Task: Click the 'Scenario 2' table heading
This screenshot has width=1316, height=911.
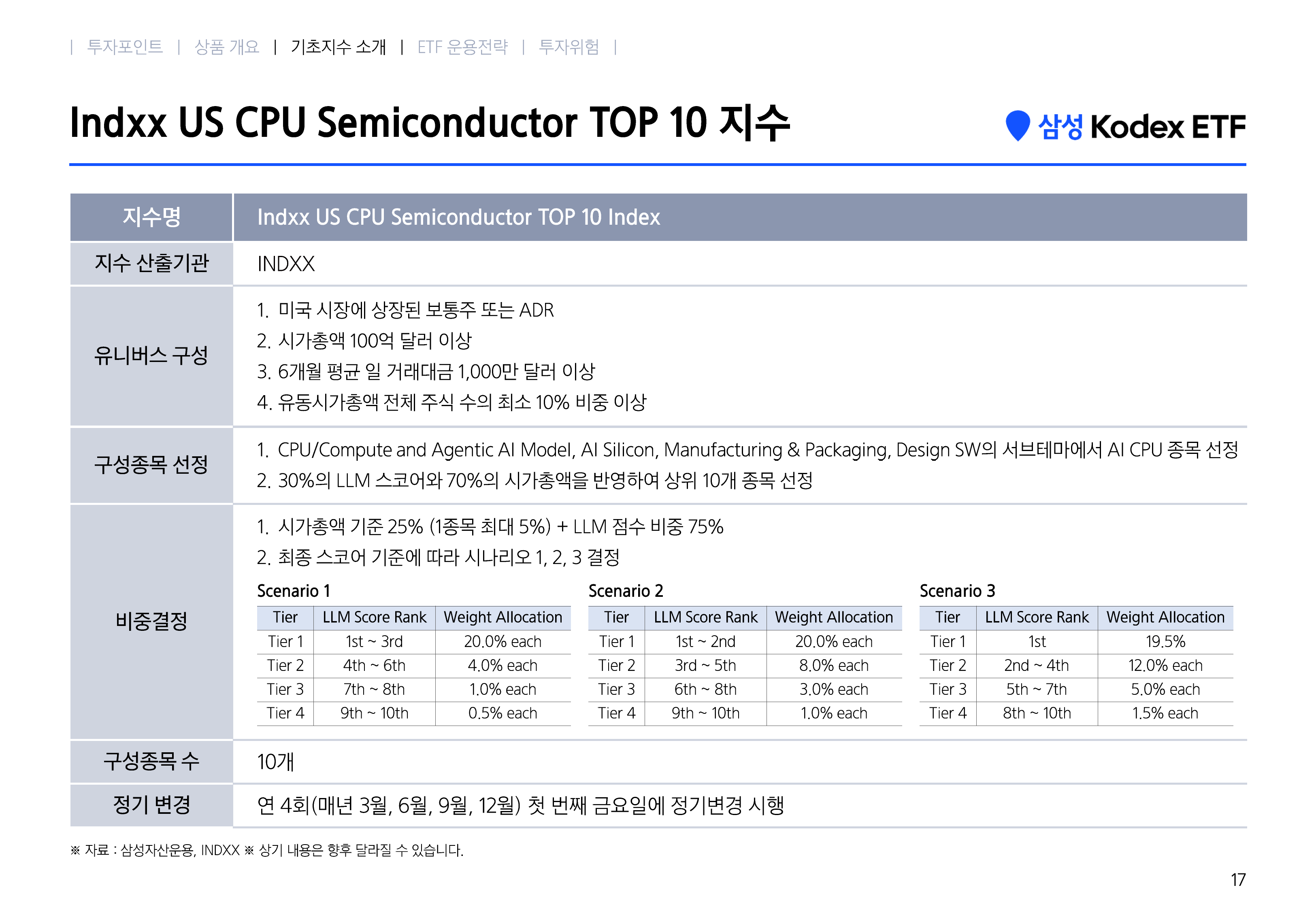Action: (626, 591)
